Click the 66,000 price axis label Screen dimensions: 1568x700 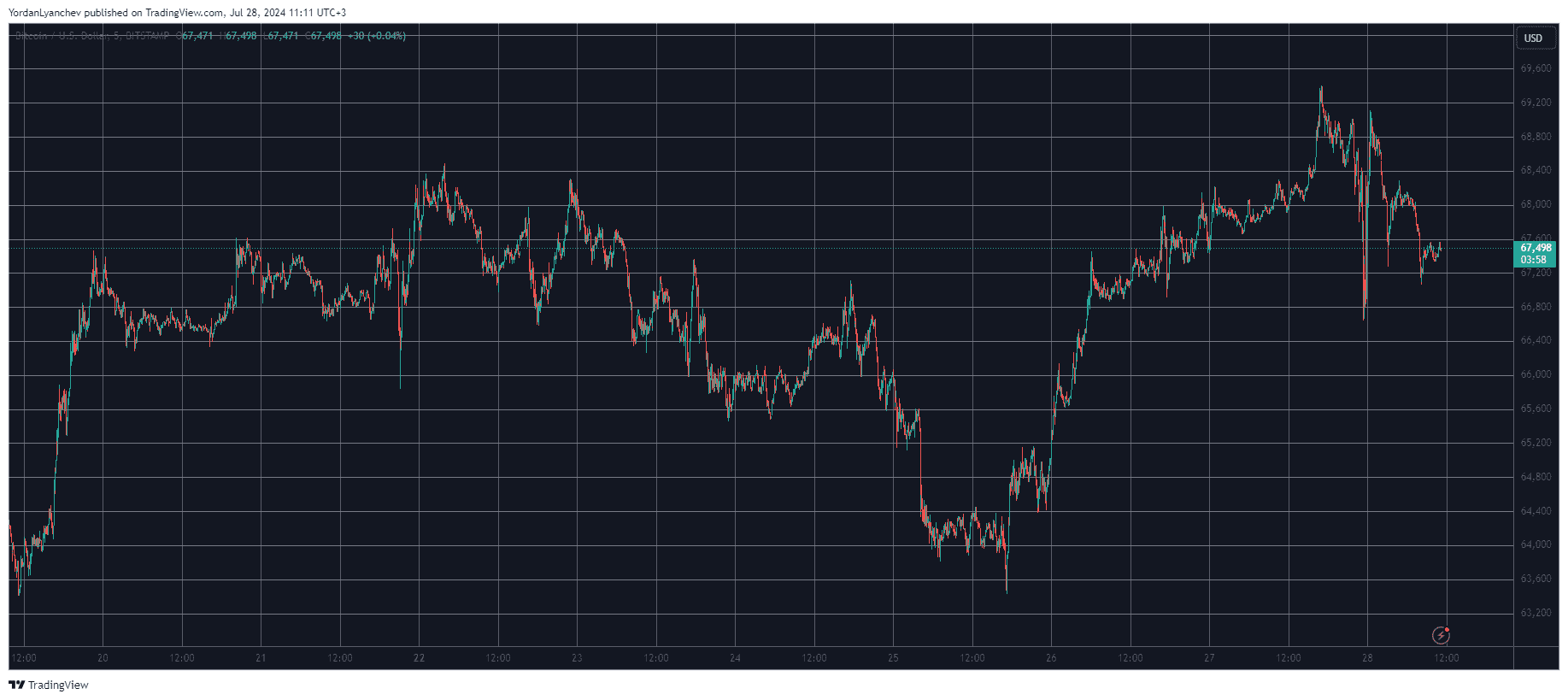tap(1536, 374)
